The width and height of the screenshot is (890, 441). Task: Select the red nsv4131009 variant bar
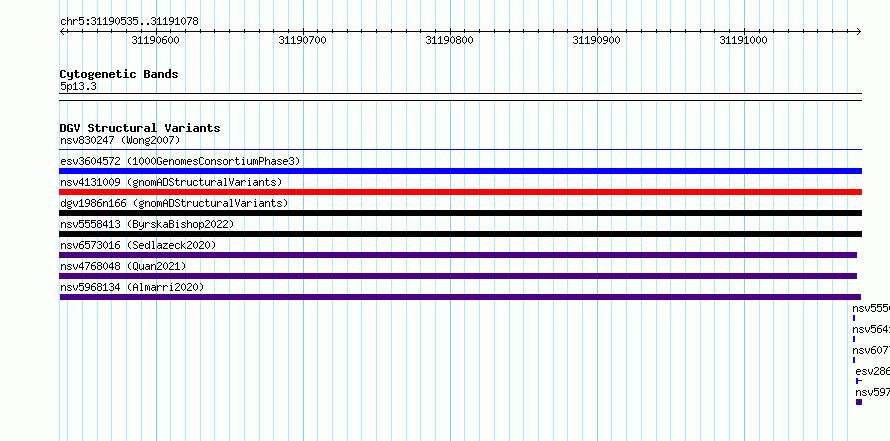click(461, 192)
